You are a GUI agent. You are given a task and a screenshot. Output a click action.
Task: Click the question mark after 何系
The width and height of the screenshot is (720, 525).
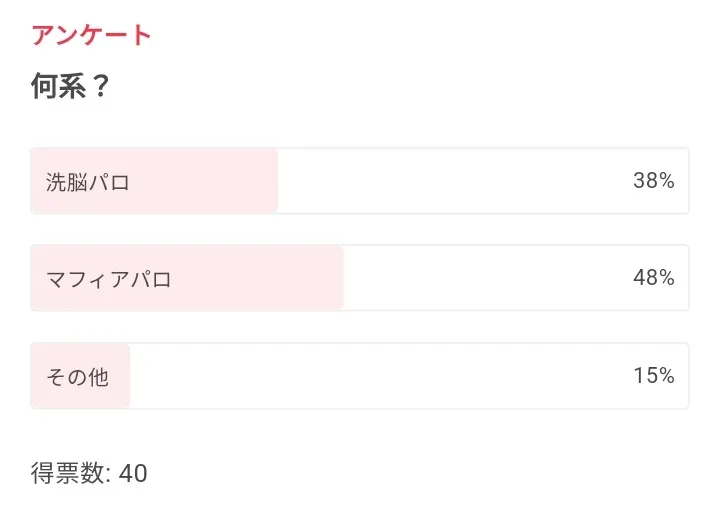[99, 87]
